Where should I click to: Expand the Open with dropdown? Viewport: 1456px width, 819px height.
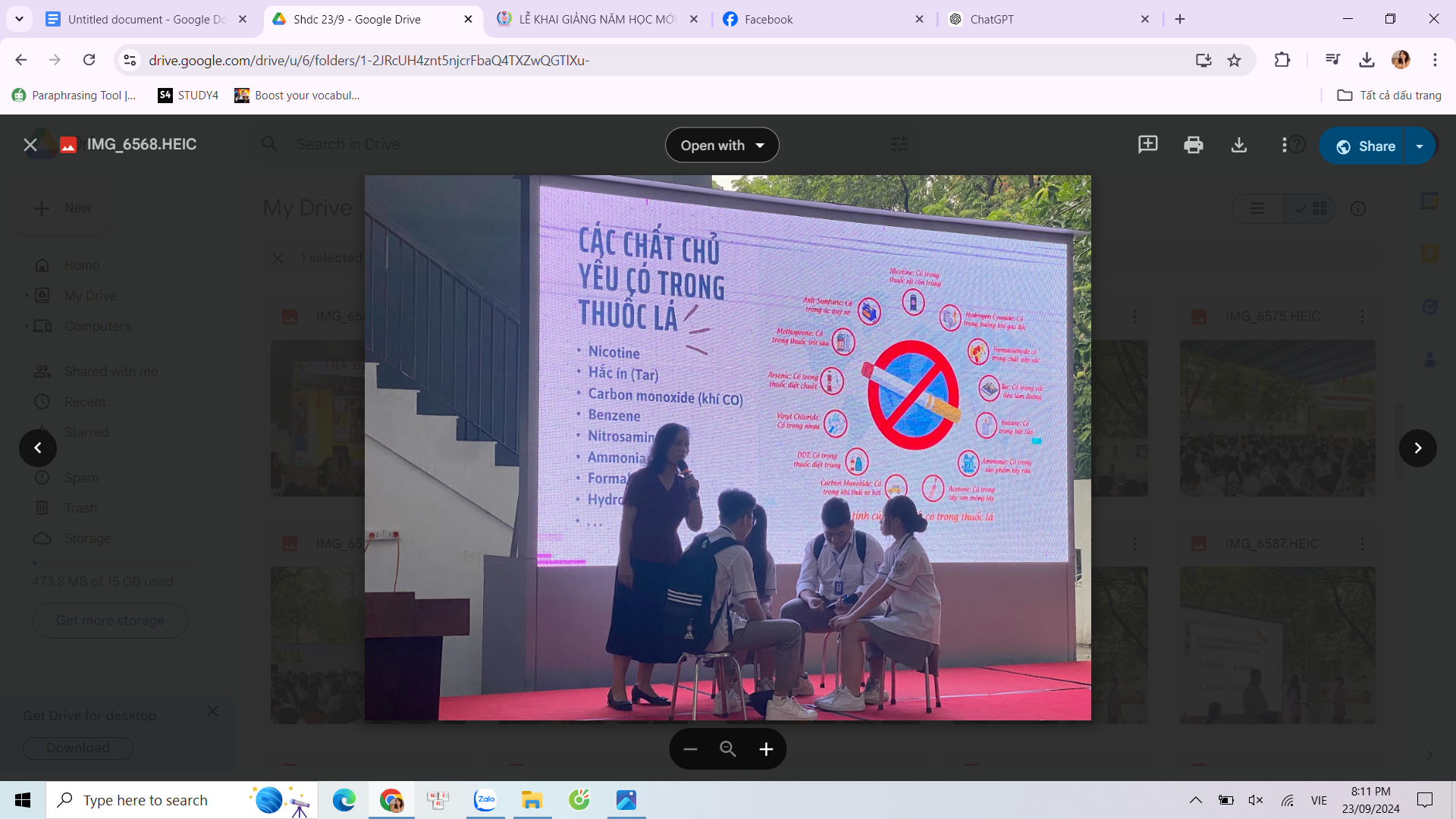[722, 146]
